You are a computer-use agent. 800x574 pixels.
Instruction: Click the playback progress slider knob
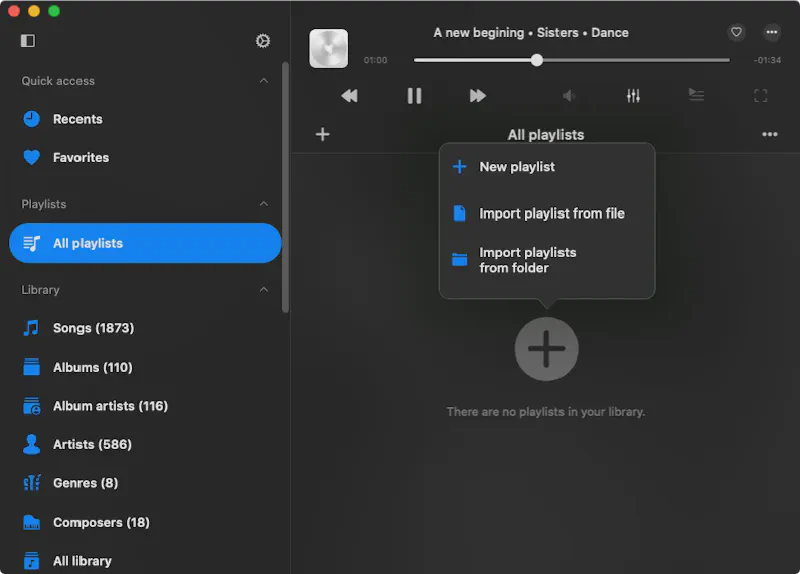[537, 60]
